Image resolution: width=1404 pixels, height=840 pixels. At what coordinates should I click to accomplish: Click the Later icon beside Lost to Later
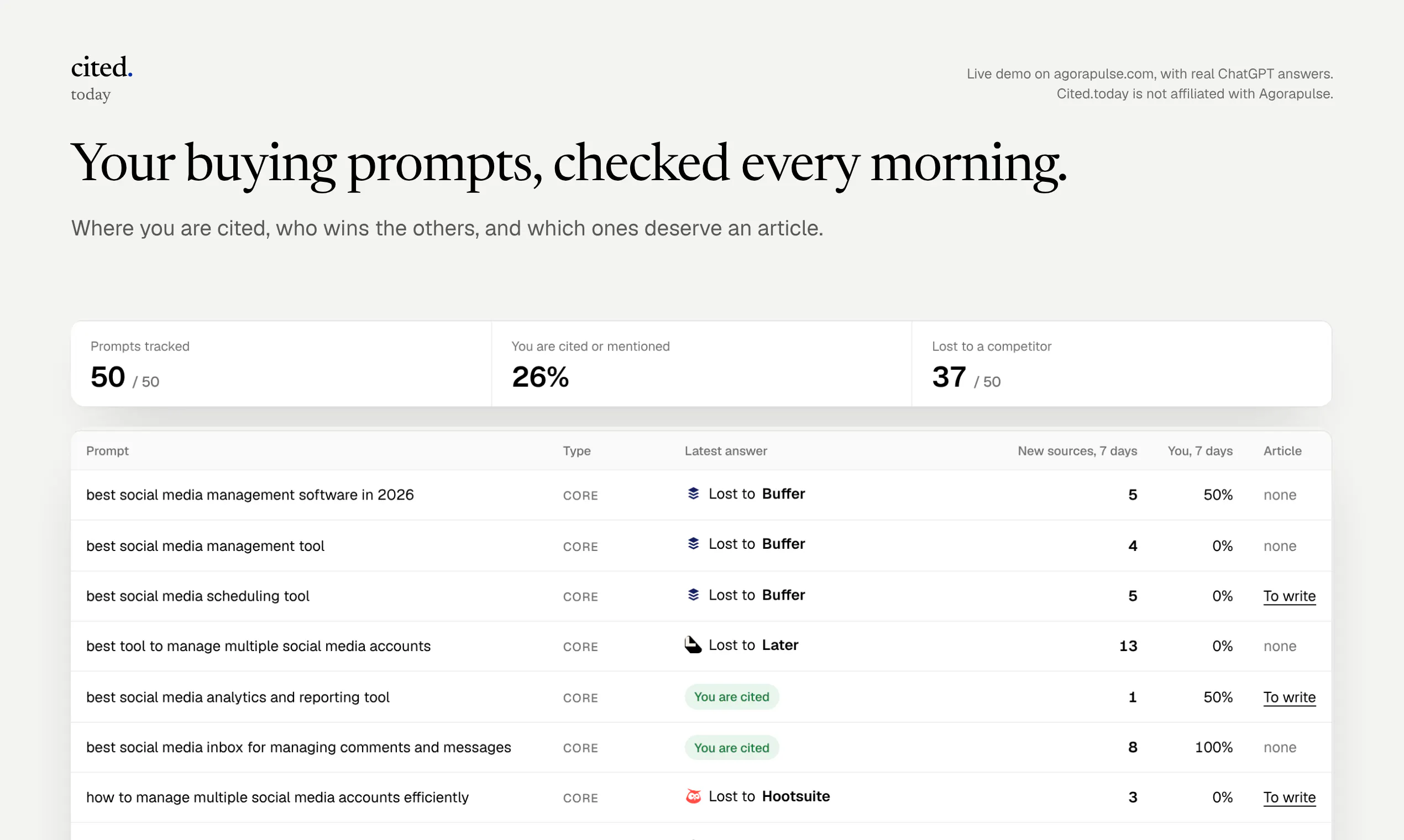point(693,645)
